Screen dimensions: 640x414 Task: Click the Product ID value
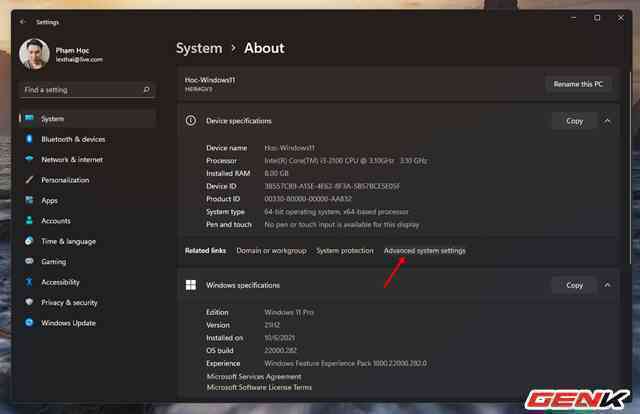pyautogui.click(x=308, y=199)
